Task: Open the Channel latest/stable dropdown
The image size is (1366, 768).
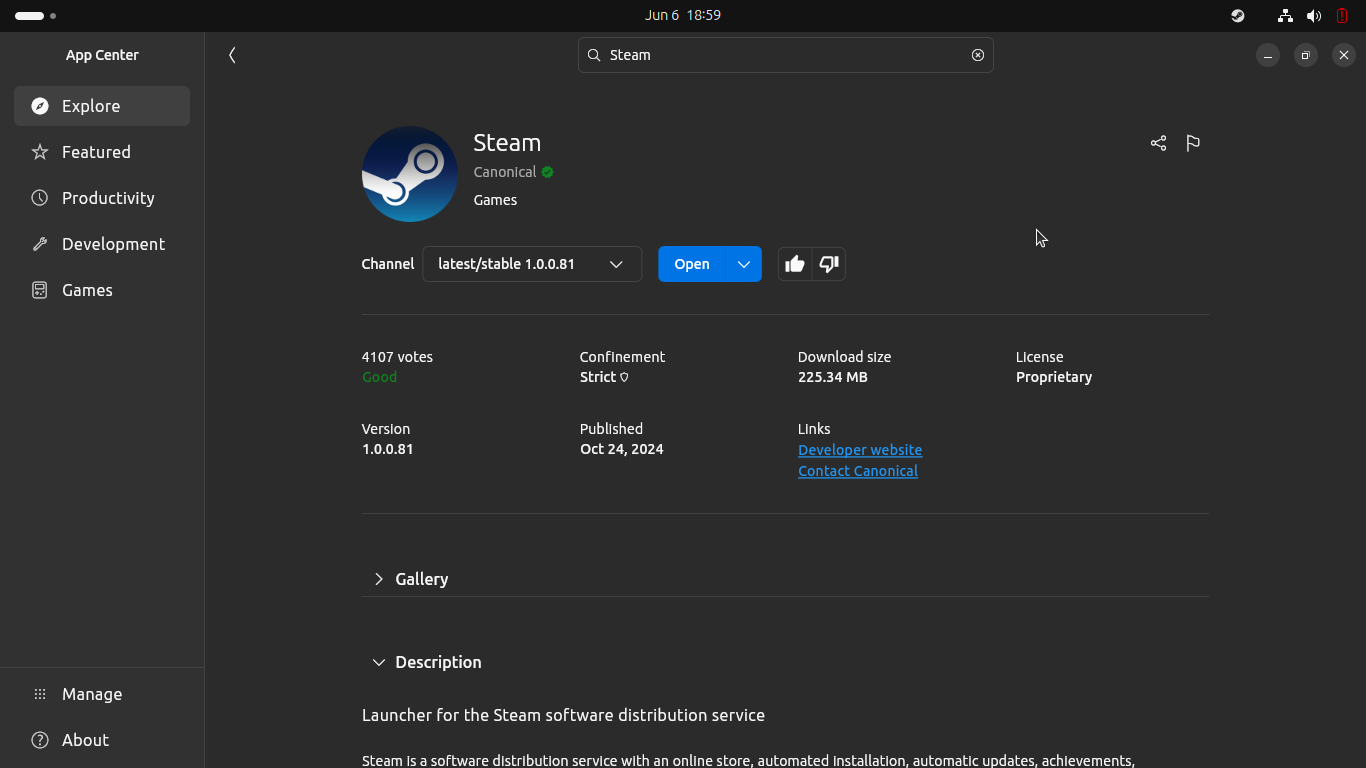Action: point(532,264)
